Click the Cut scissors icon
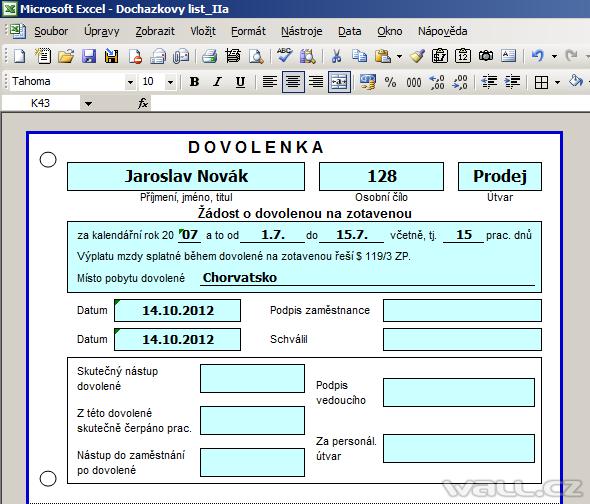590x504 pixels. coord(336,56)
